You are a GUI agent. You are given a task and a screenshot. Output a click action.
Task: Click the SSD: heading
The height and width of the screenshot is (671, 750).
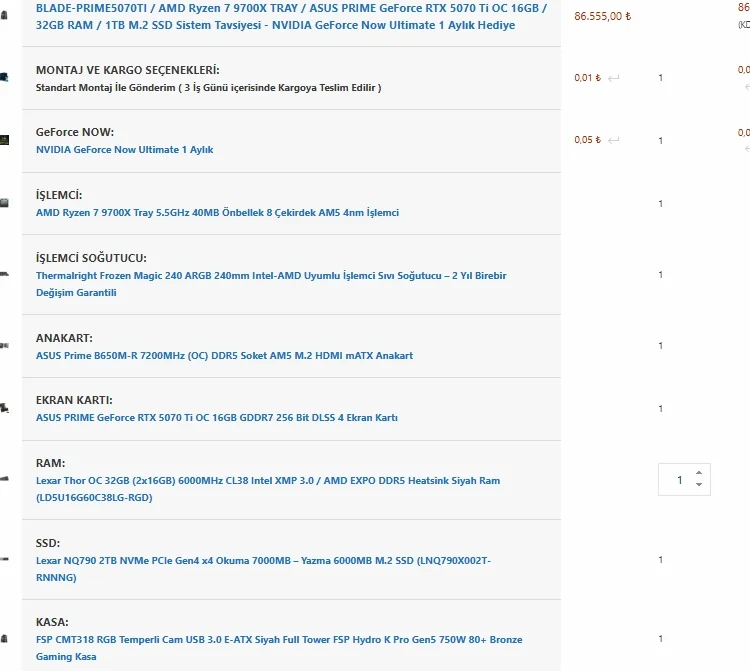click(48, 543)
